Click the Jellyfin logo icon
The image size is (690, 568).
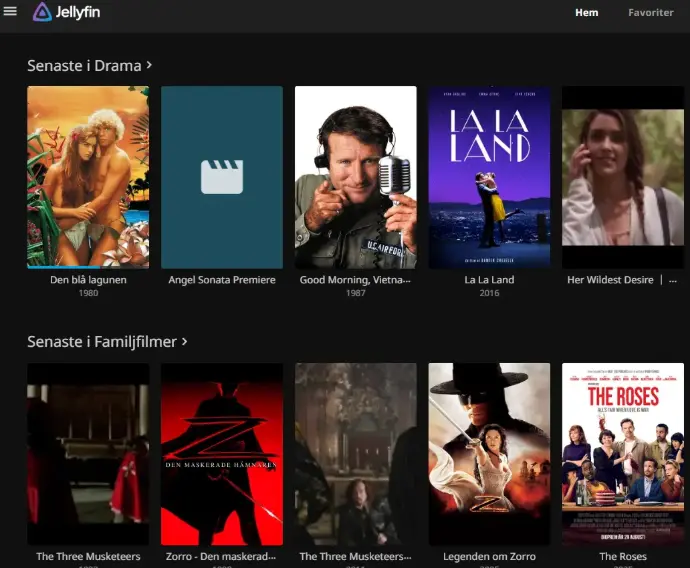pyautogui.click(x=42, y=12)
